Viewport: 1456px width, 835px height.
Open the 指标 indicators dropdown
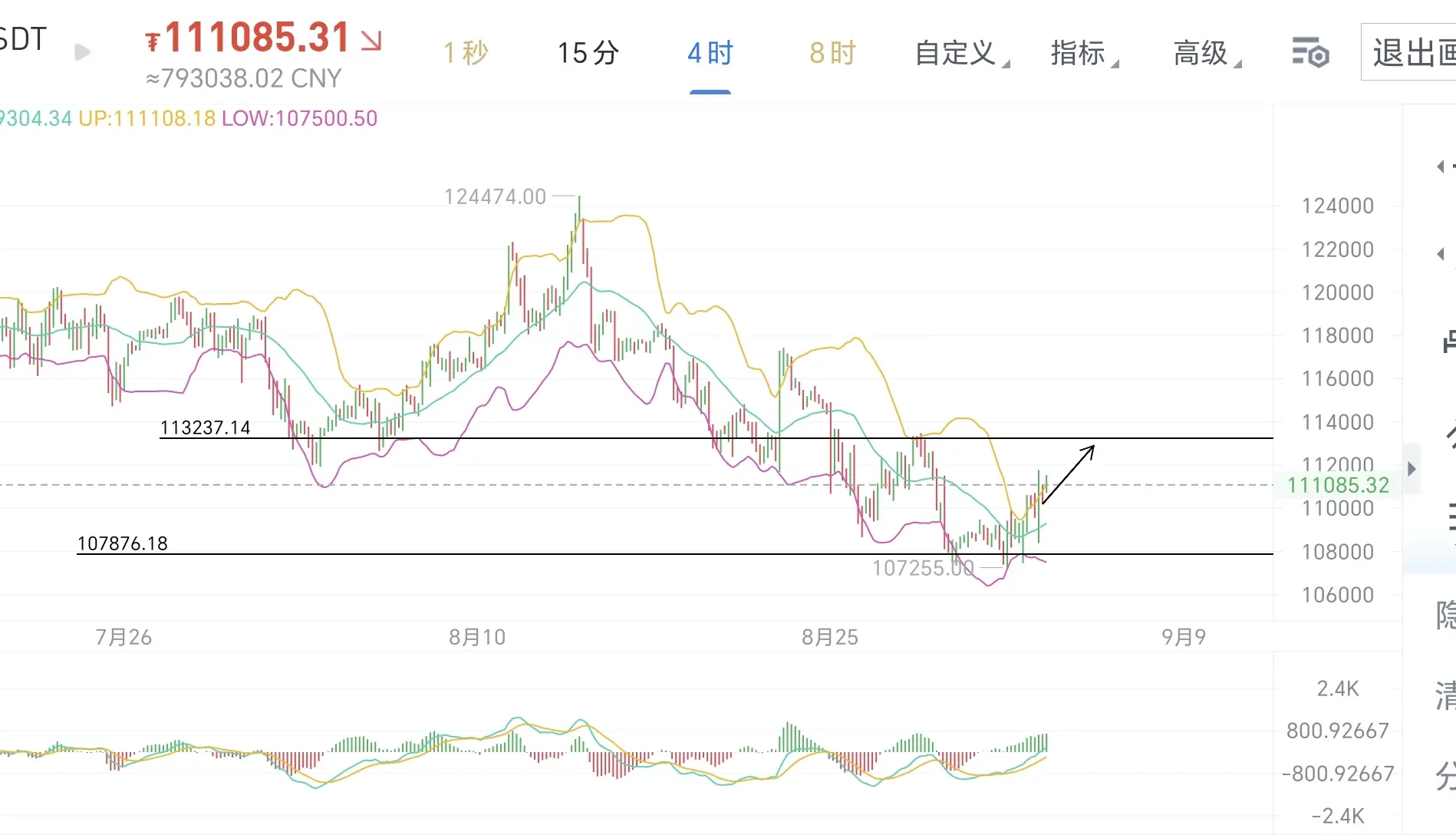(x=1084, y=53)
